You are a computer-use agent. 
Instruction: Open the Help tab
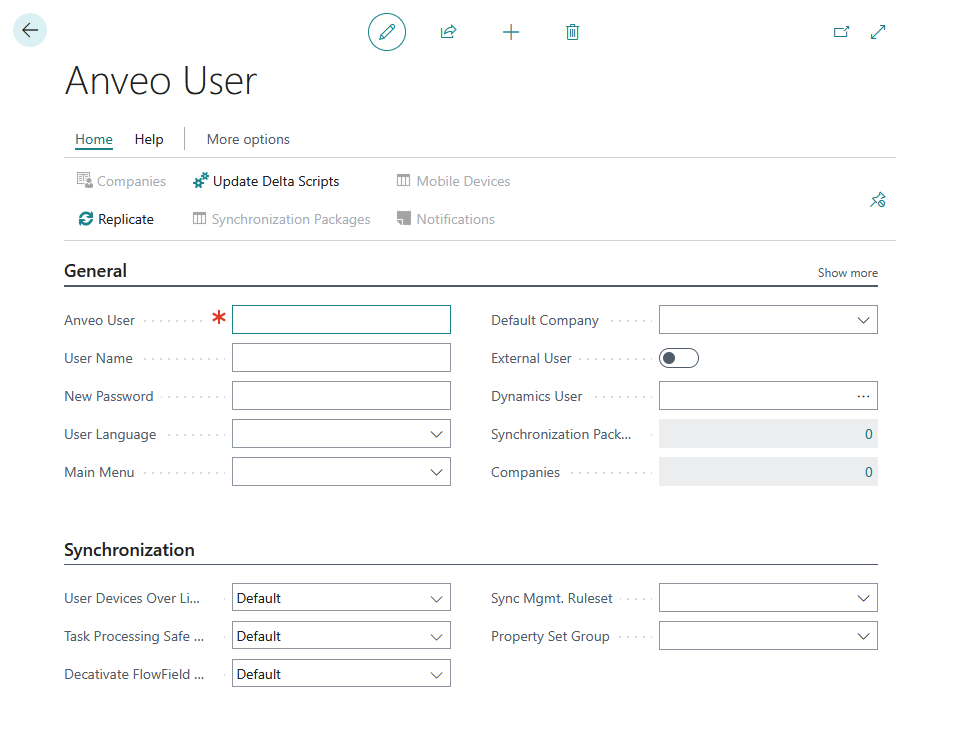(149, 139)
